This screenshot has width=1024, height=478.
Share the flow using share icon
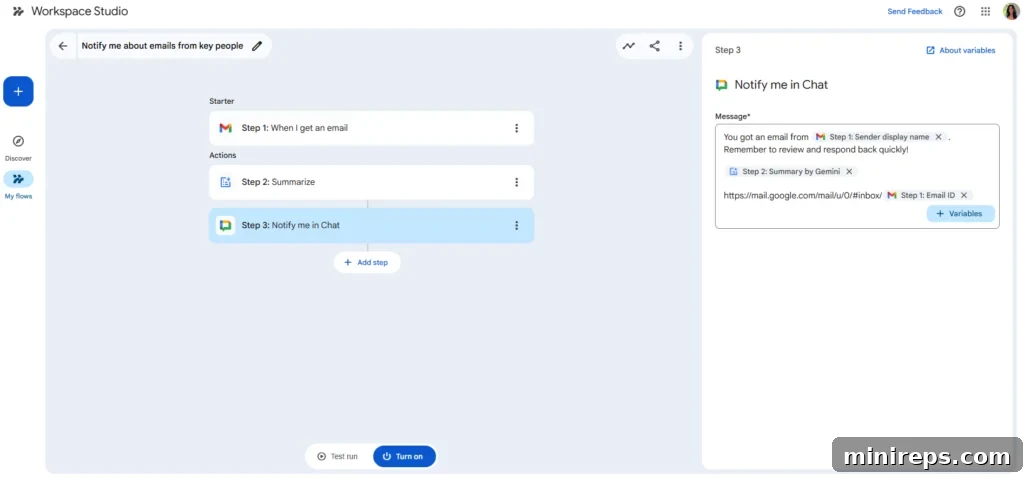[654, 46]
